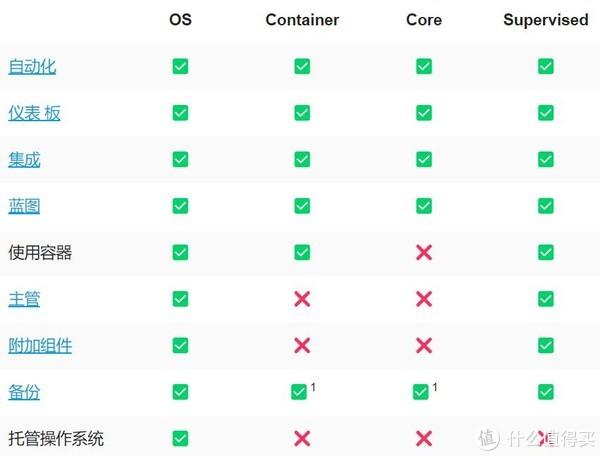
Task: Open the 主管 link
Action: [24, 299]
